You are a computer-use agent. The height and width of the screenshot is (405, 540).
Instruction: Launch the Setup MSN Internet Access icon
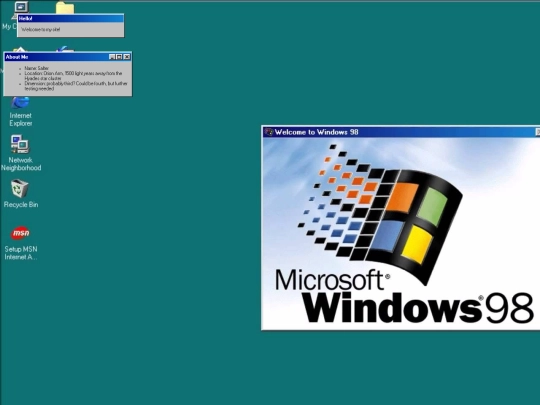point(20,233)
